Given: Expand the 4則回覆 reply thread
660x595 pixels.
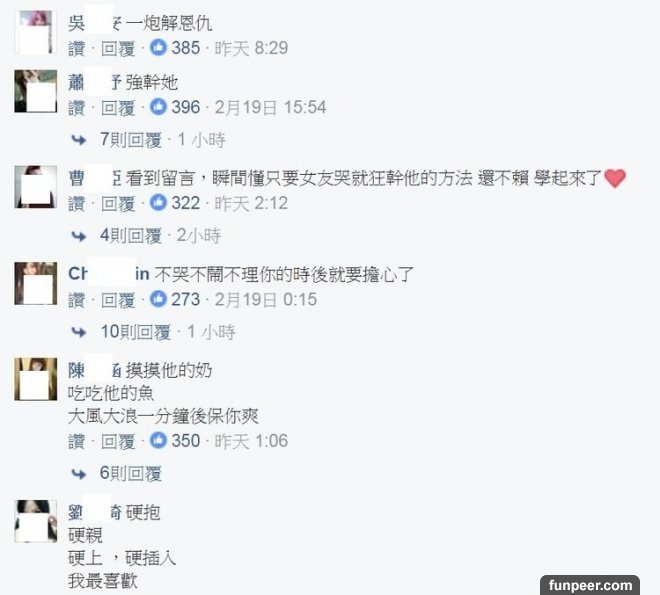Looking at the screenshot, I should [131, 236].
